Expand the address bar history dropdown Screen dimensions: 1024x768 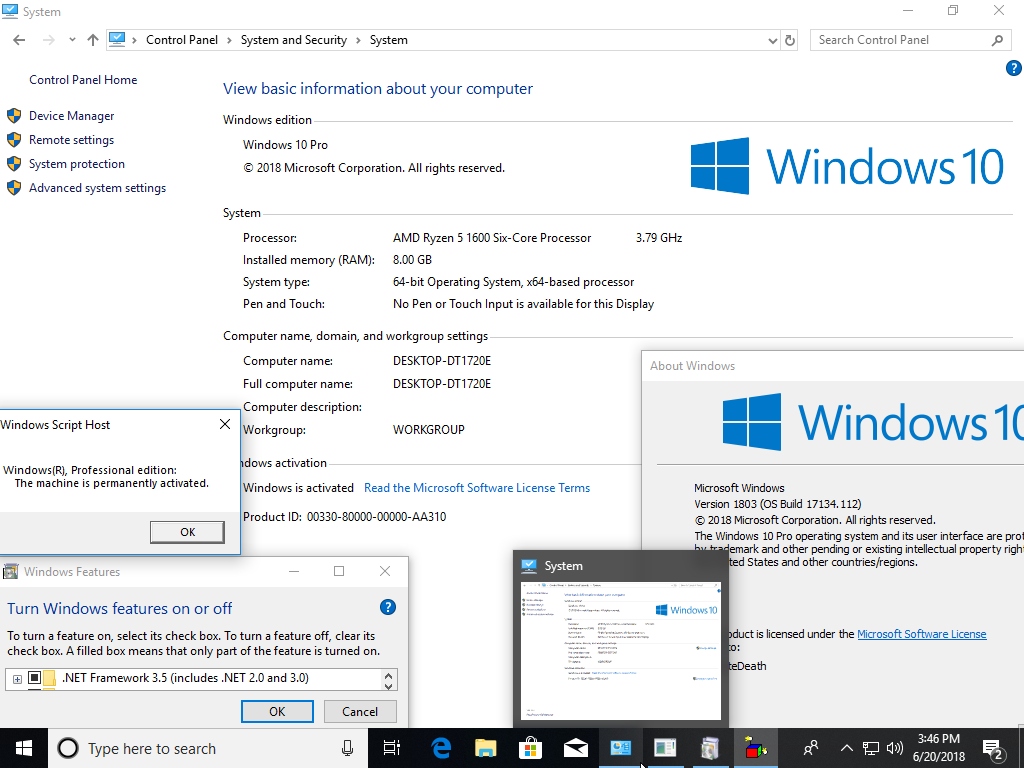click(x=773, y=40)
